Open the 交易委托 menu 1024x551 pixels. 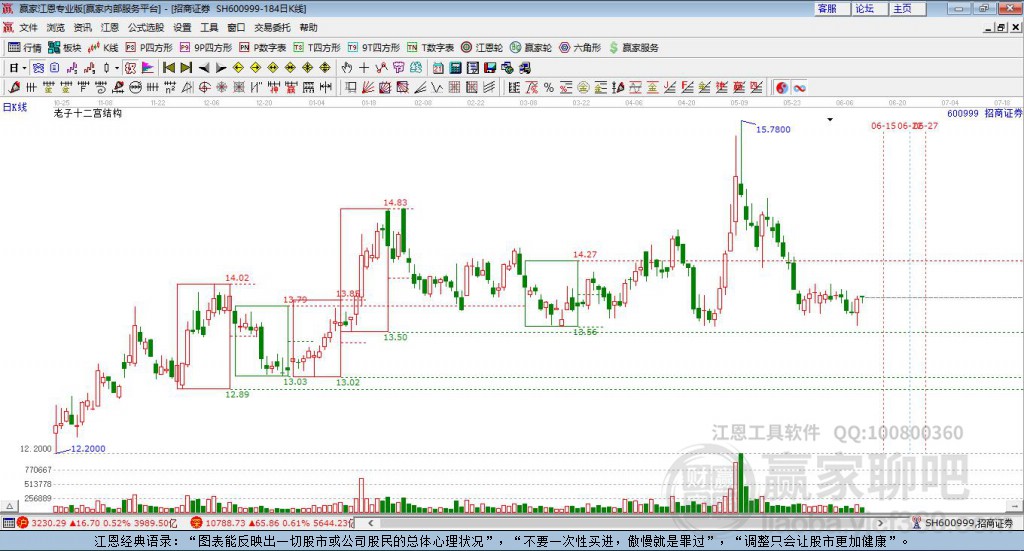coord(272,27)
